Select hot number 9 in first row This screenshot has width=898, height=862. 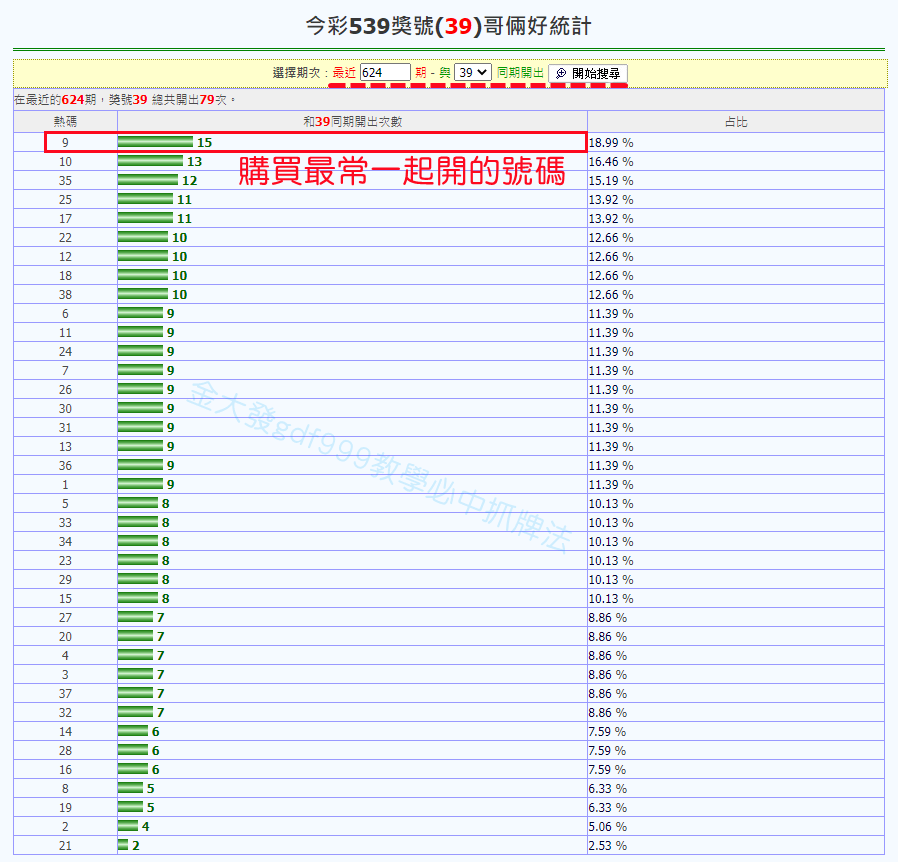65,143
